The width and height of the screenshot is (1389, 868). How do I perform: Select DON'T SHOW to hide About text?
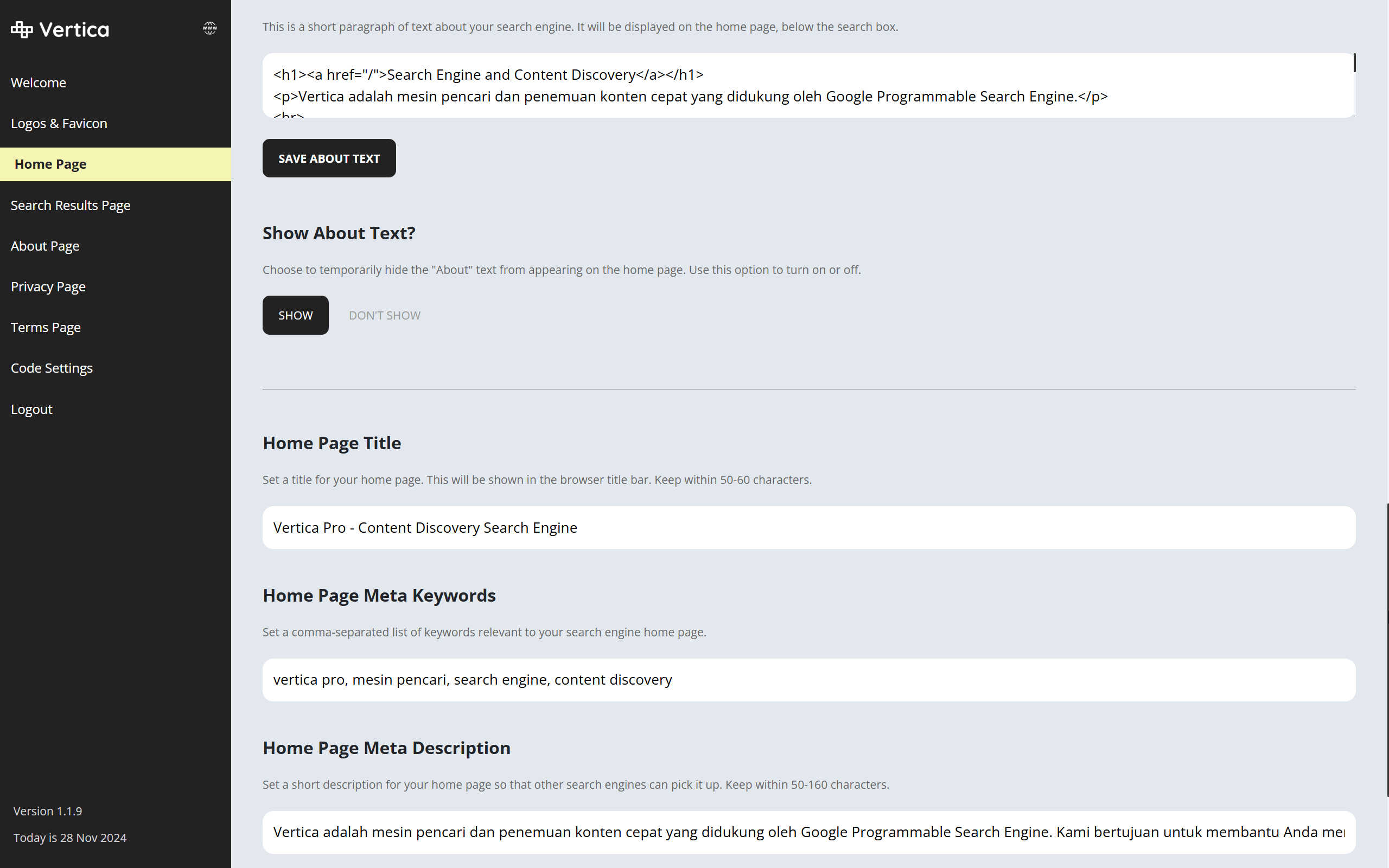point(385,315)
